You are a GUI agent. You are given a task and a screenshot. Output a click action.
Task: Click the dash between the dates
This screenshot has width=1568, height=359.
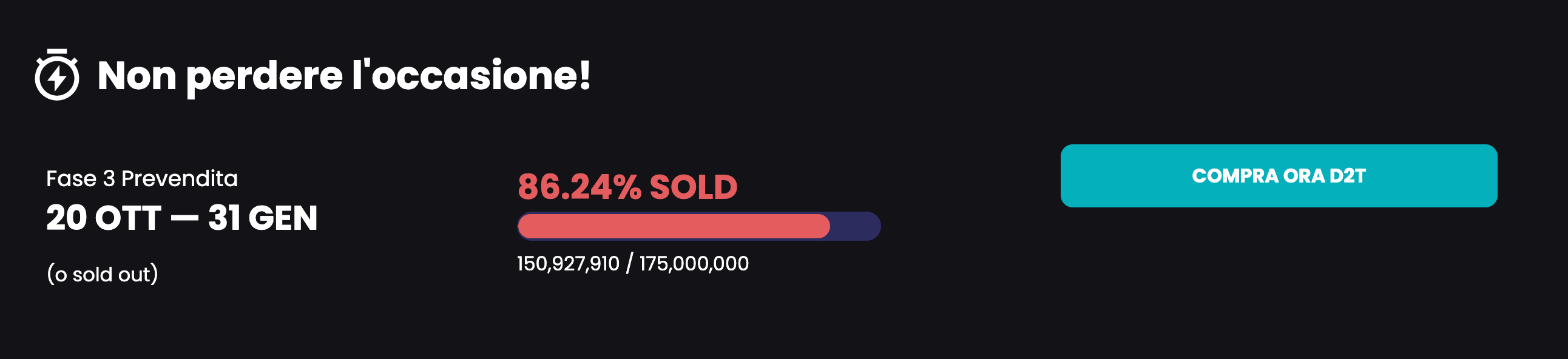184,219
